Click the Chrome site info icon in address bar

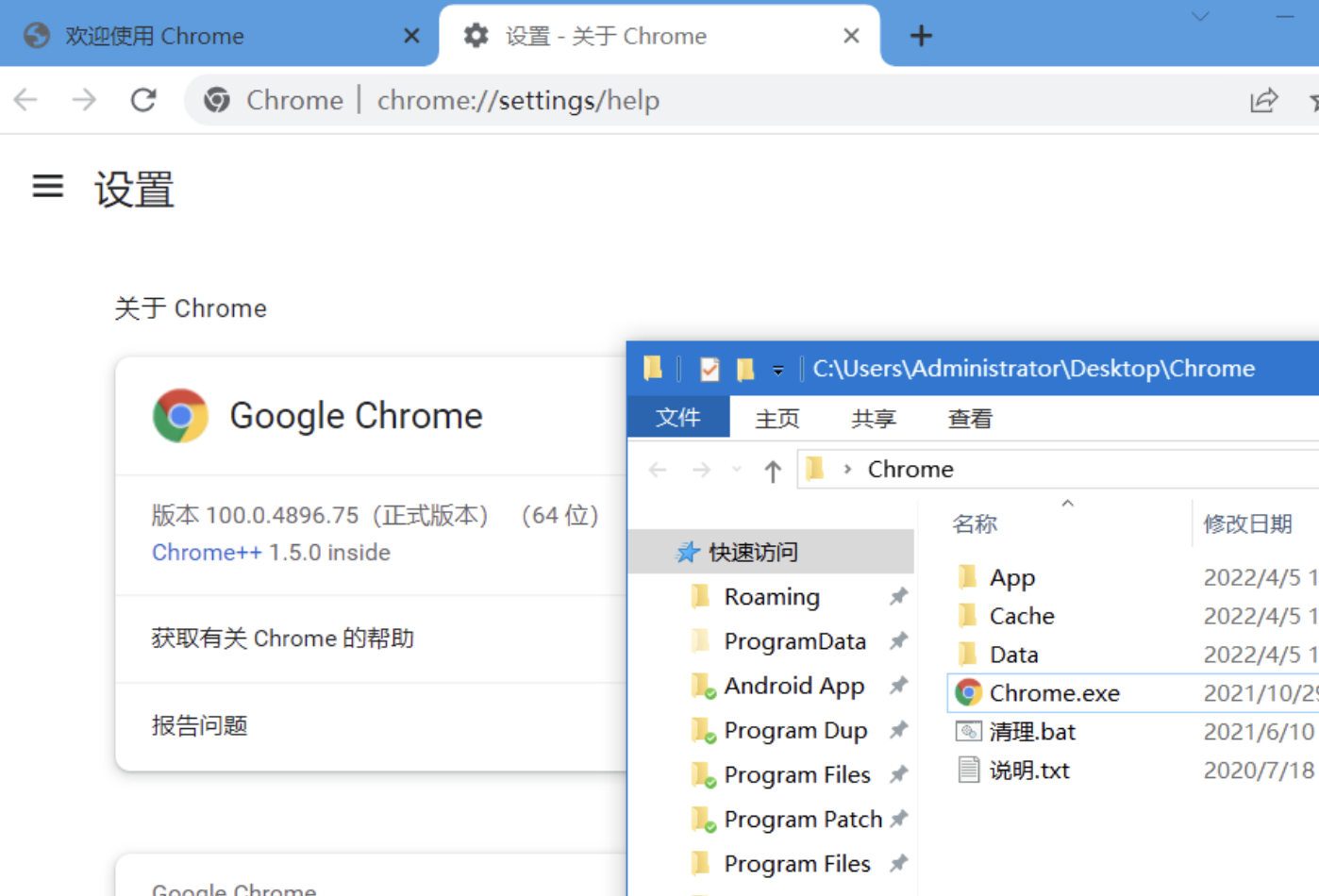[217, 100]
